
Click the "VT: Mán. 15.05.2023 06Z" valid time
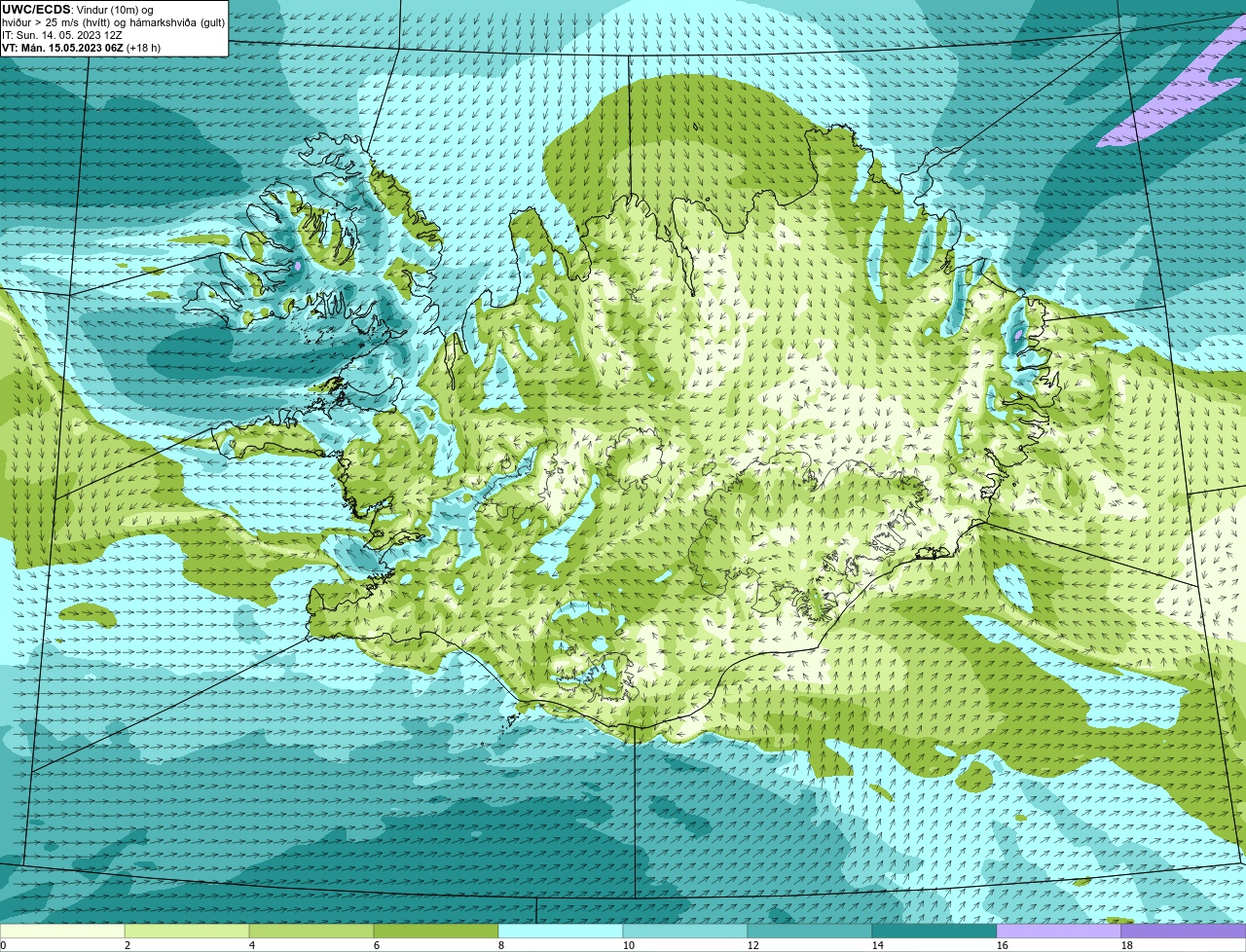coord(62,48)
